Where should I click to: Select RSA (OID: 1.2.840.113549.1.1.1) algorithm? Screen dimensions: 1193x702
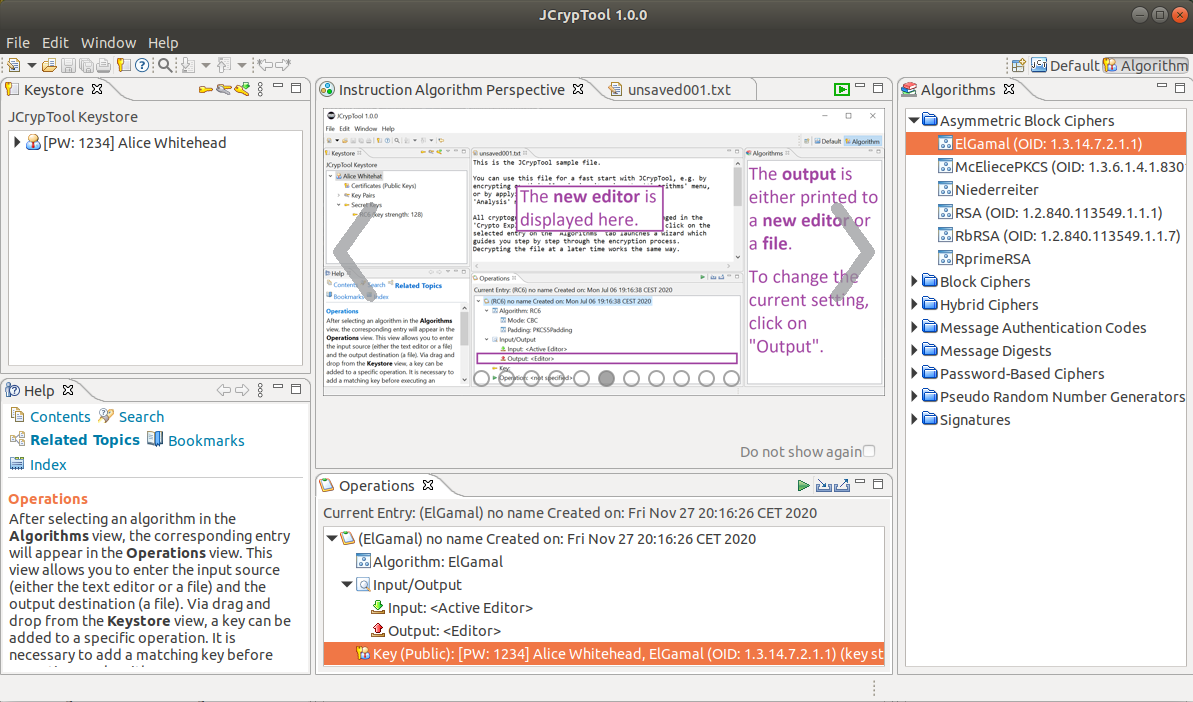tap(1058, 213)
